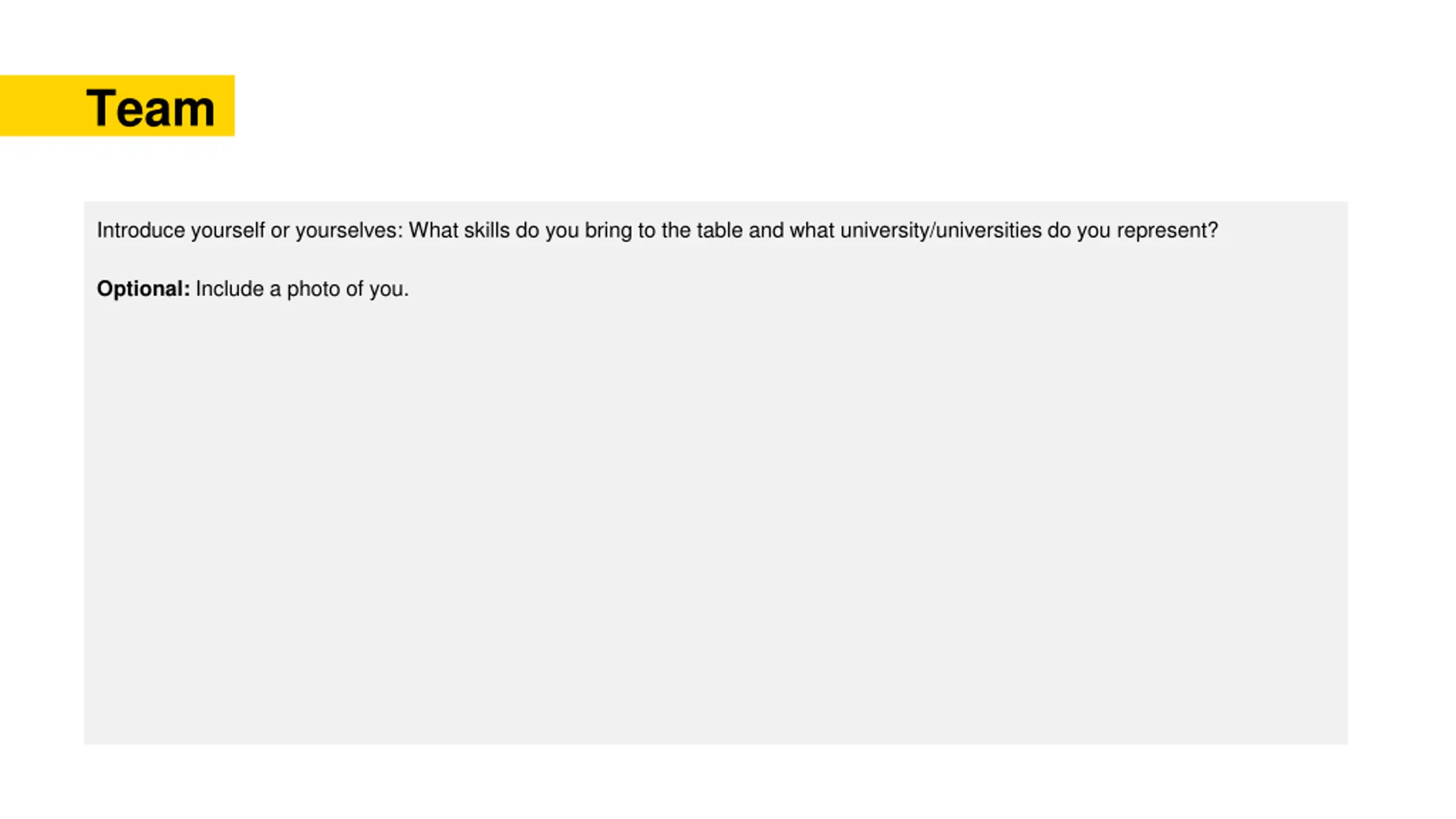Click the word "yourself" in the prompt
The image size is (1456, 819).
click(227, 230)
